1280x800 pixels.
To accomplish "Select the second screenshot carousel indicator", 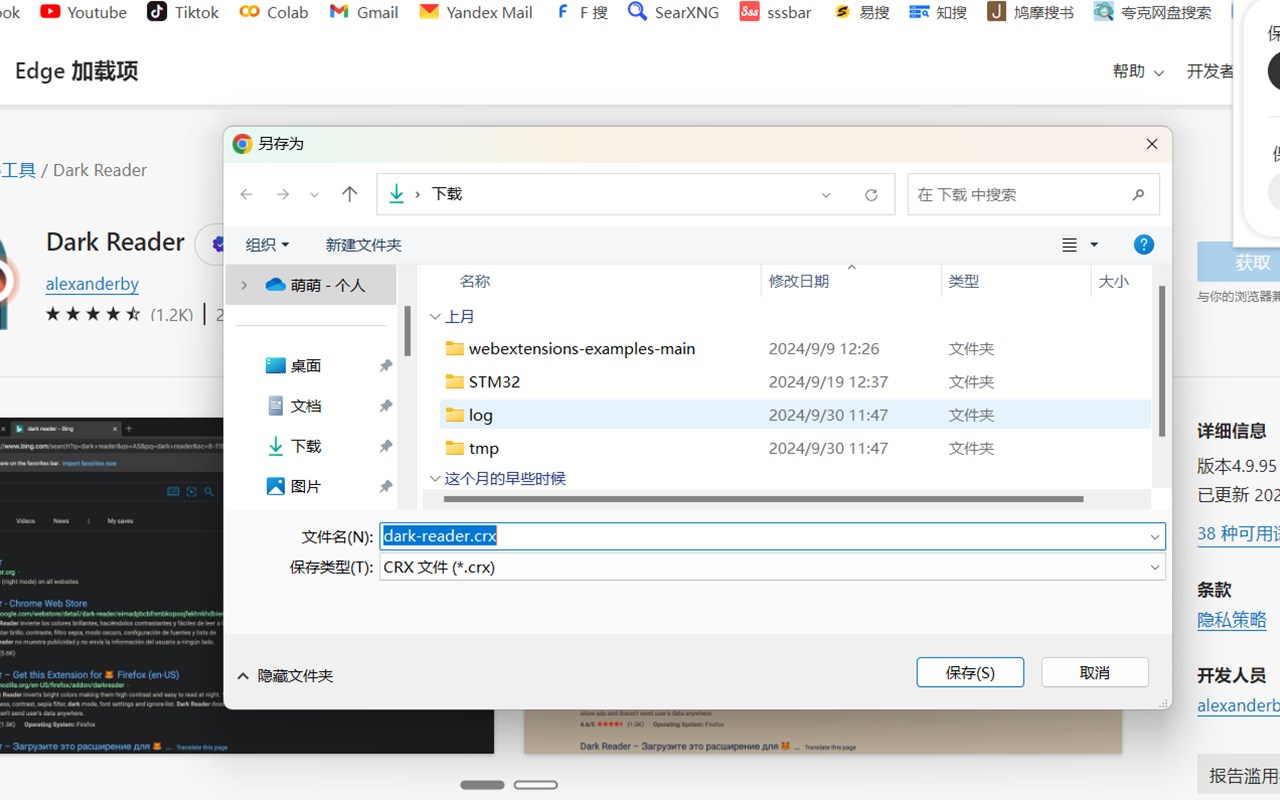I will tap(536, 785).
